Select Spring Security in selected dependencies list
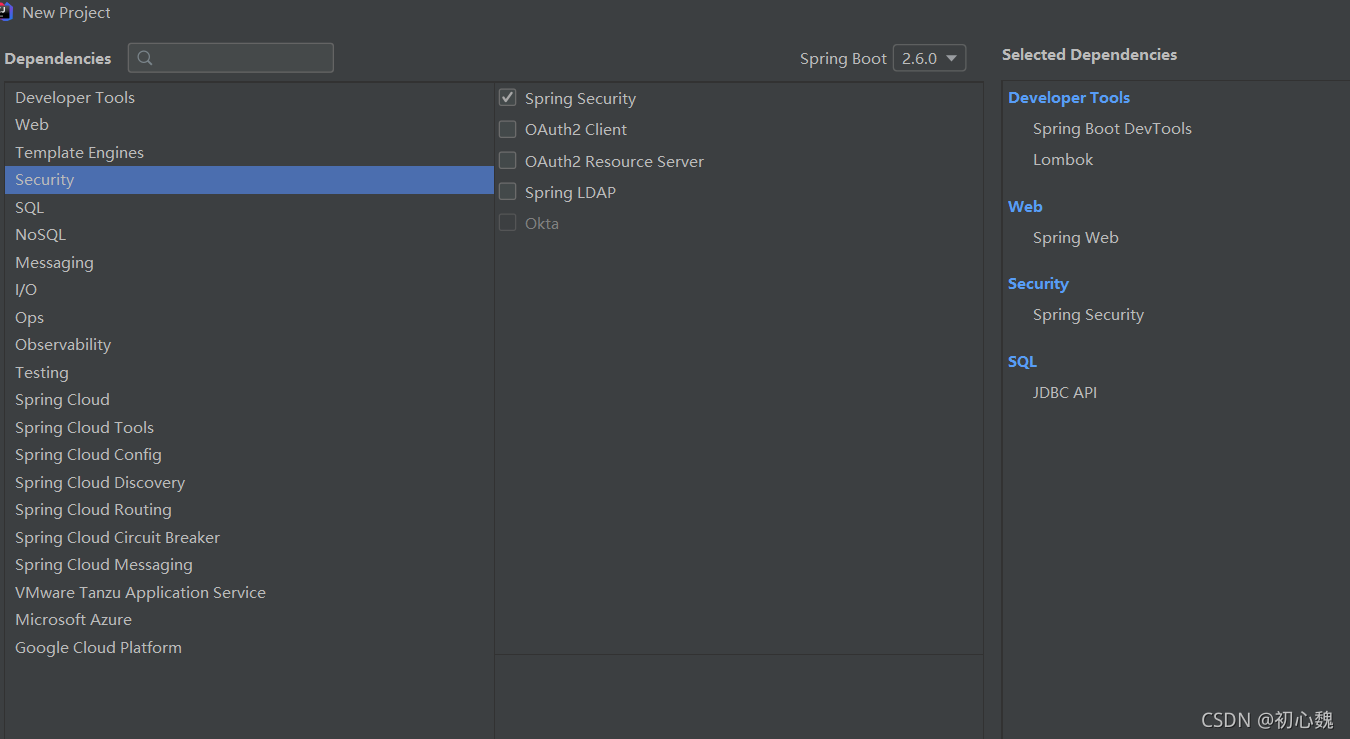 (1088, 314)
